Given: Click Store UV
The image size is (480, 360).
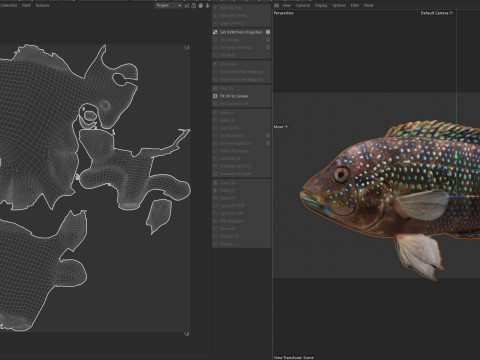Looking at the screenshot, I should pos(242,229).
